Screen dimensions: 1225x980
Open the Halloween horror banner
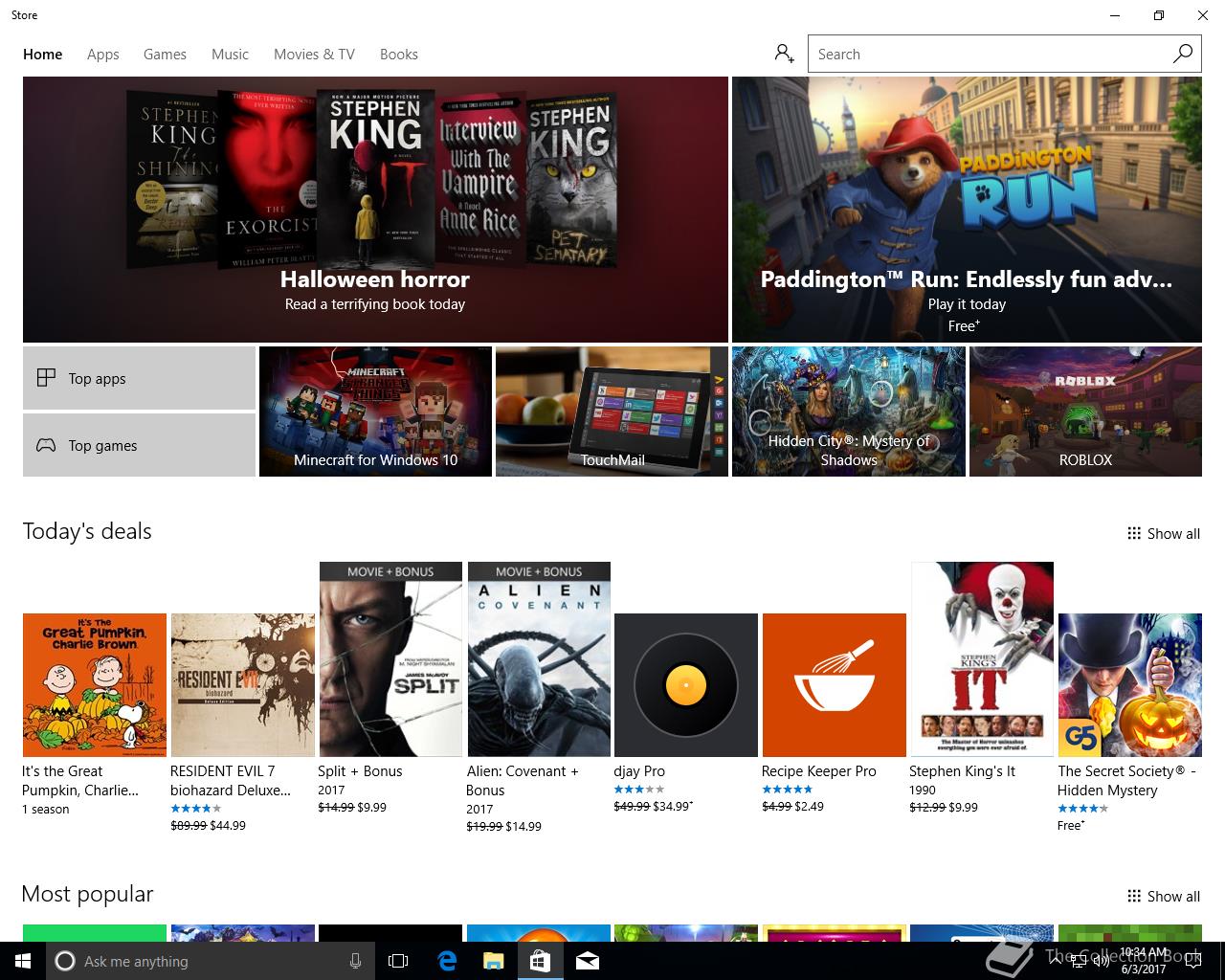point(375,210)
